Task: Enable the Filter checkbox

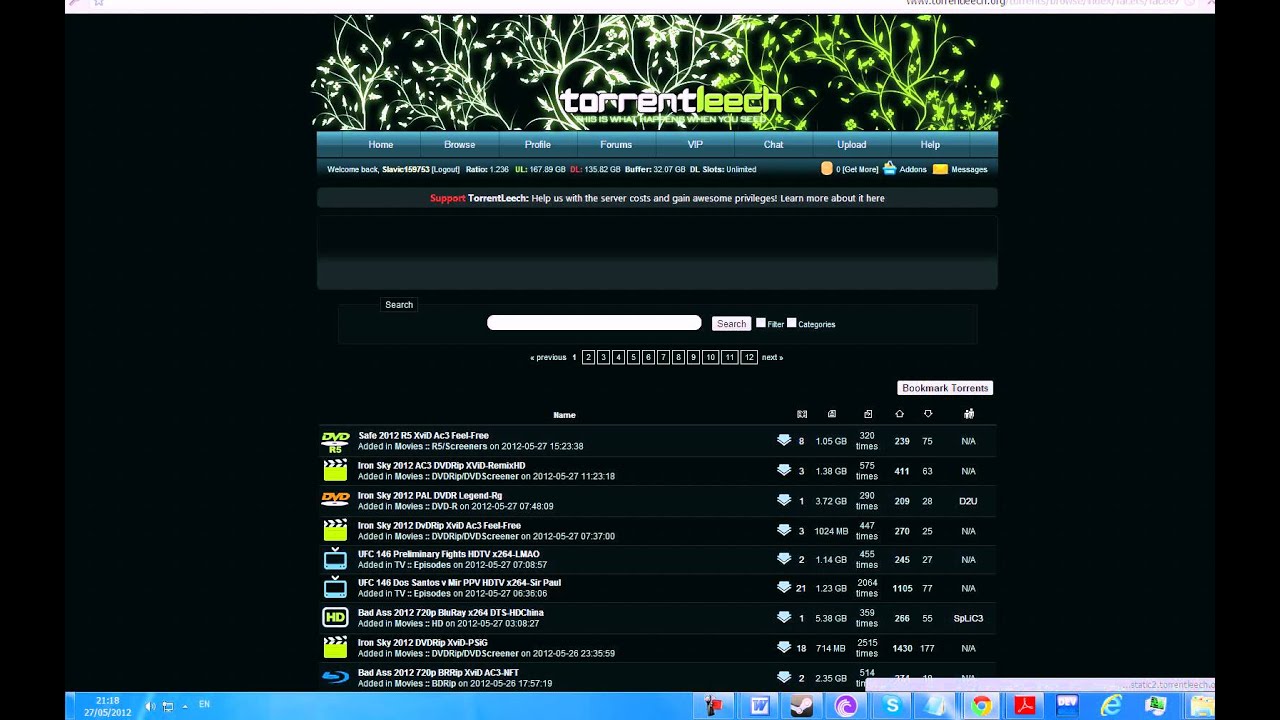Action: click(x=761, y=323)
